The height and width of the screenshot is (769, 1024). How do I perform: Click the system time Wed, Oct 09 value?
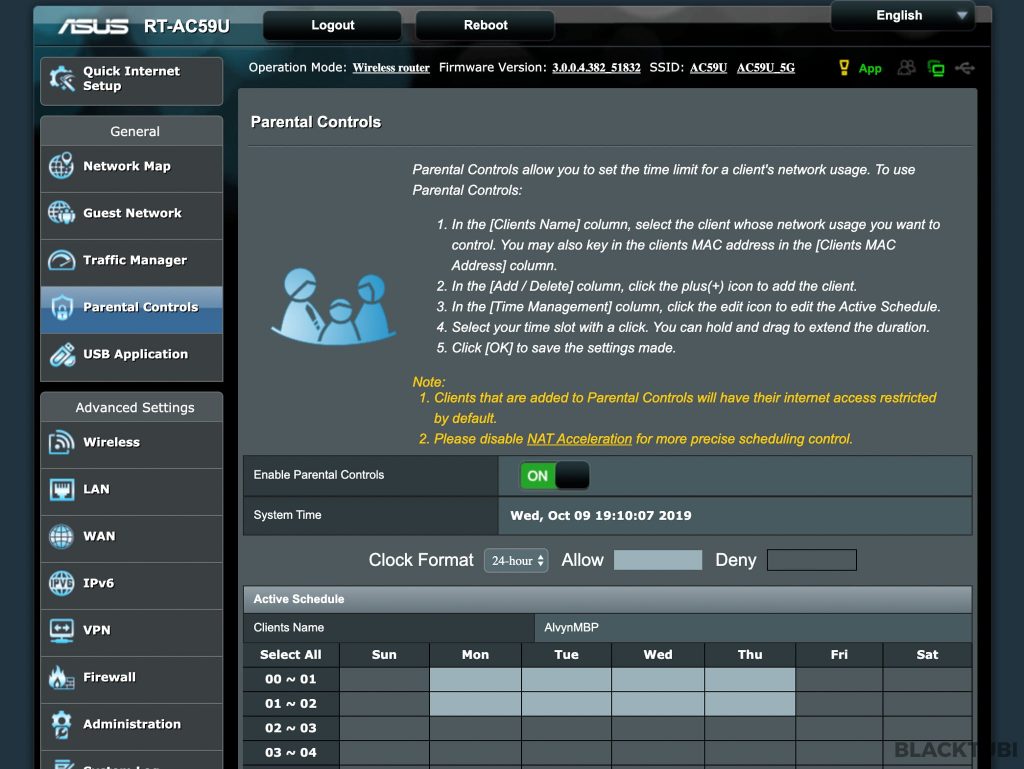(600, 516)
